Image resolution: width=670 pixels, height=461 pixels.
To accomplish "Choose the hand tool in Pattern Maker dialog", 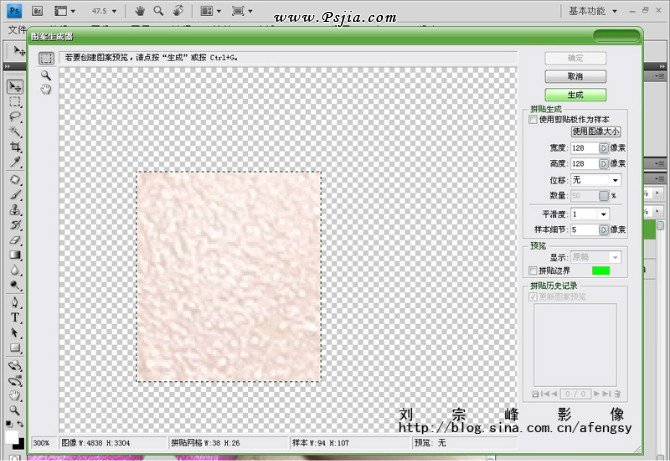I will 46,89.
